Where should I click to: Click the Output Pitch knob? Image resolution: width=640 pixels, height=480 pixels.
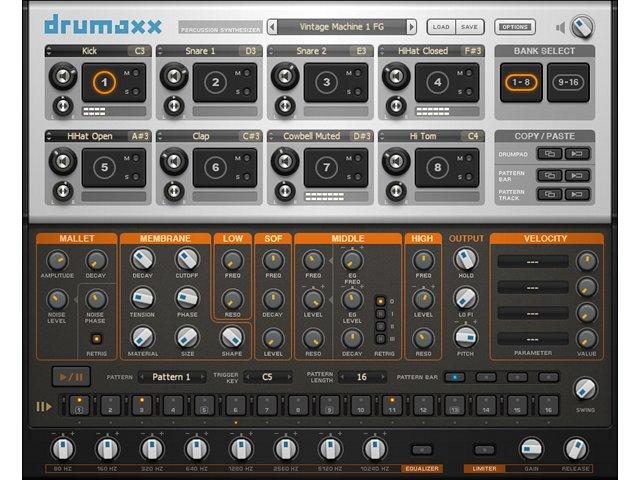(465, 337)
